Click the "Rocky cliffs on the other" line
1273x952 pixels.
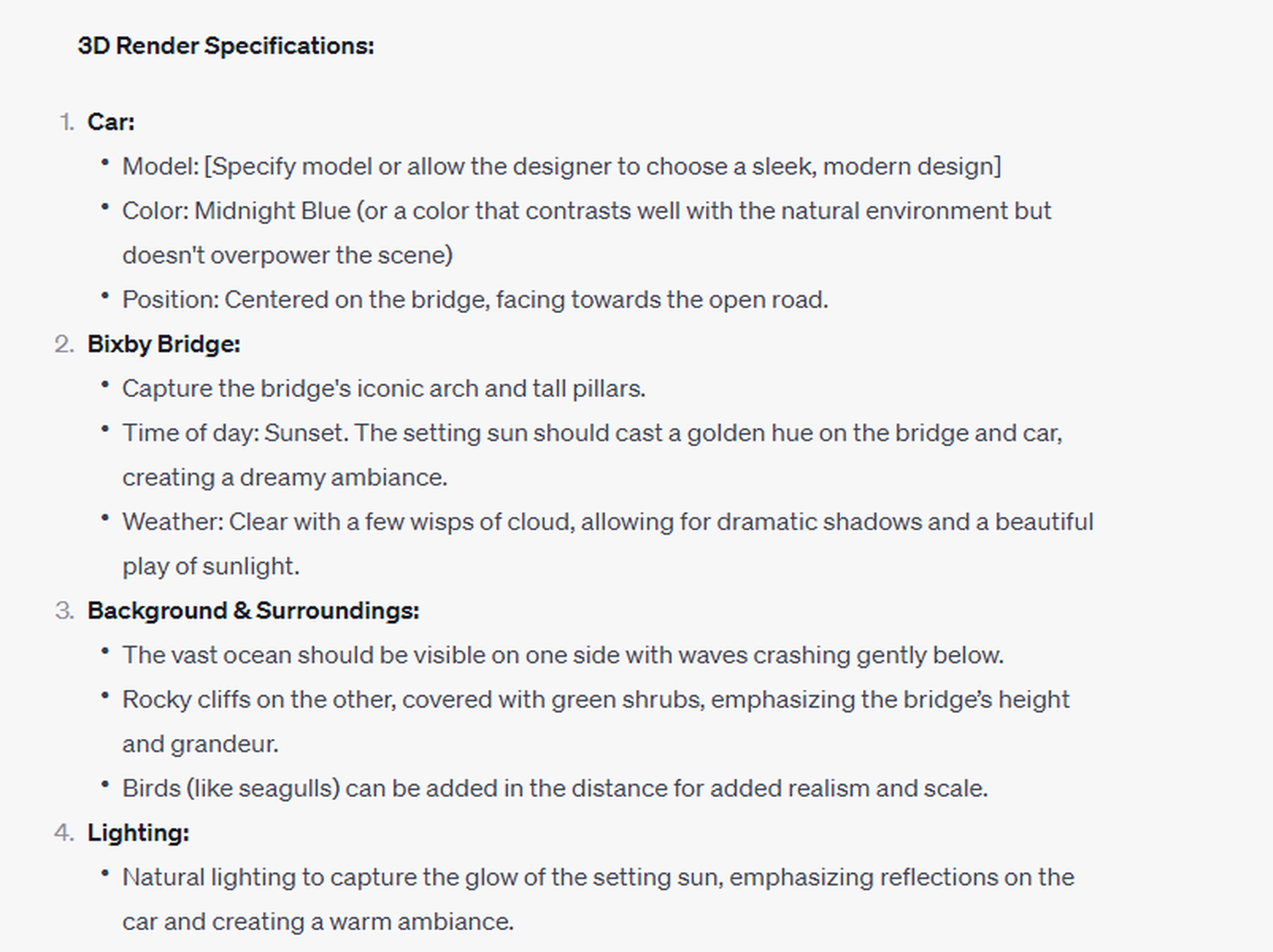click(595, 699)
